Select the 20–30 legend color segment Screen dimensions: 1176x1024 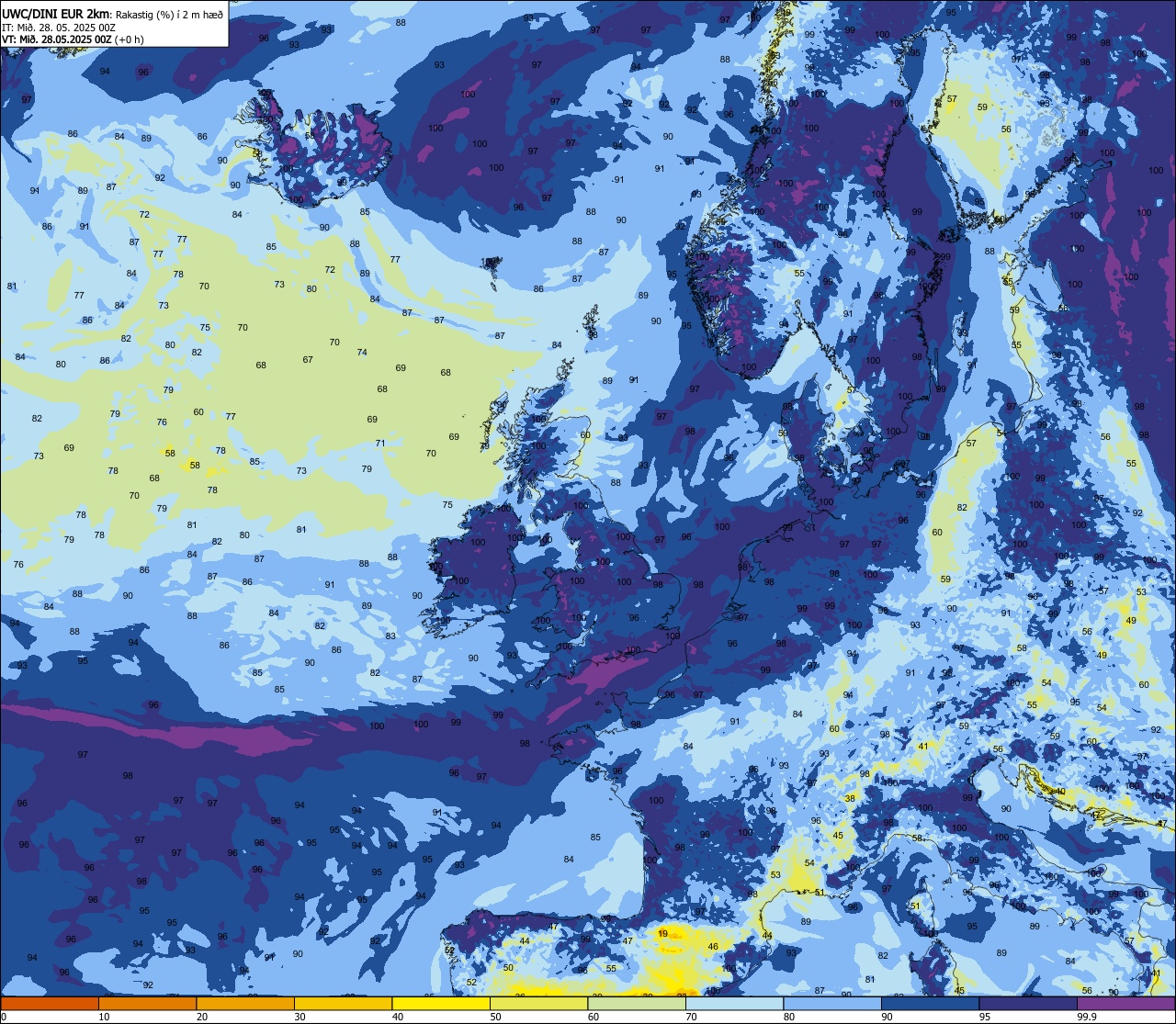coord(245,1003)
